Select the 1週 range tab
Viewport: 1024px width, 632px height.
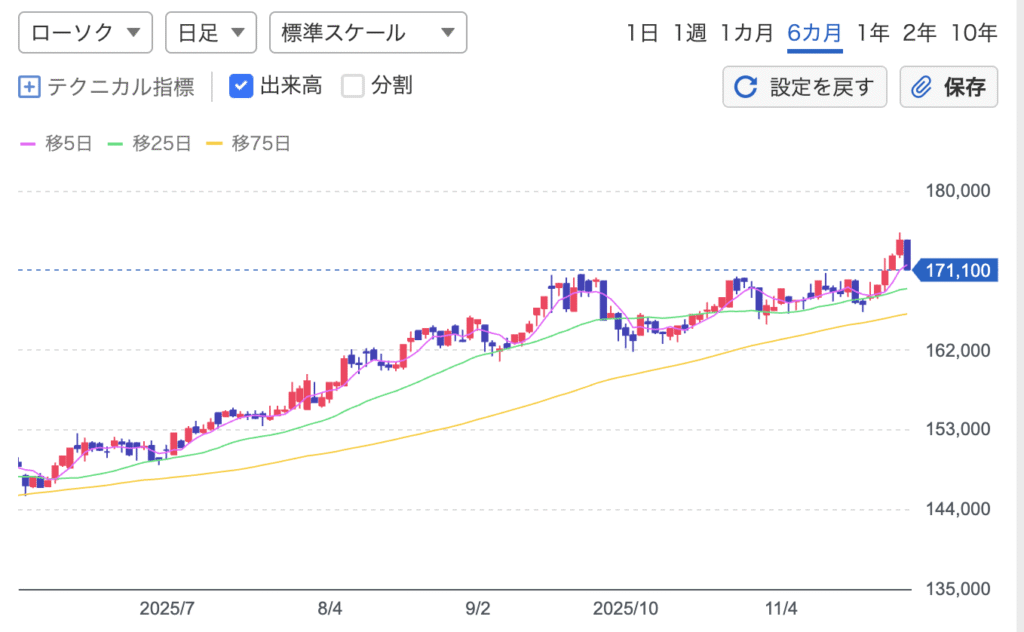tap(689, 32)
